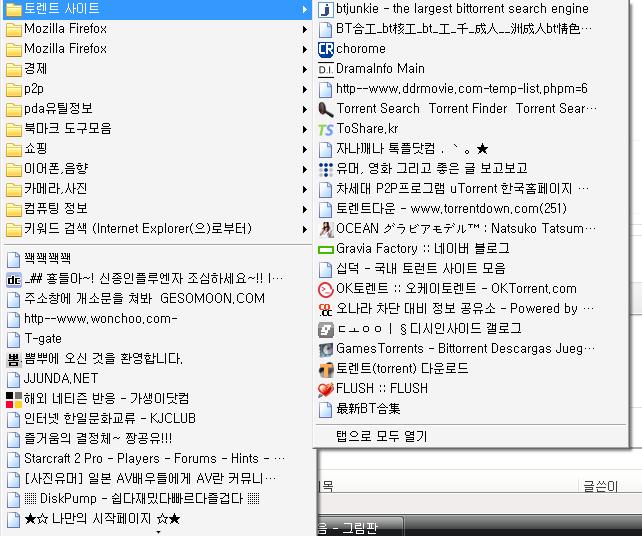The width and height of the screenshot is (642, 536).
Task: Expand the 쇼핑 submenu arrow
Action: point(305,149)
